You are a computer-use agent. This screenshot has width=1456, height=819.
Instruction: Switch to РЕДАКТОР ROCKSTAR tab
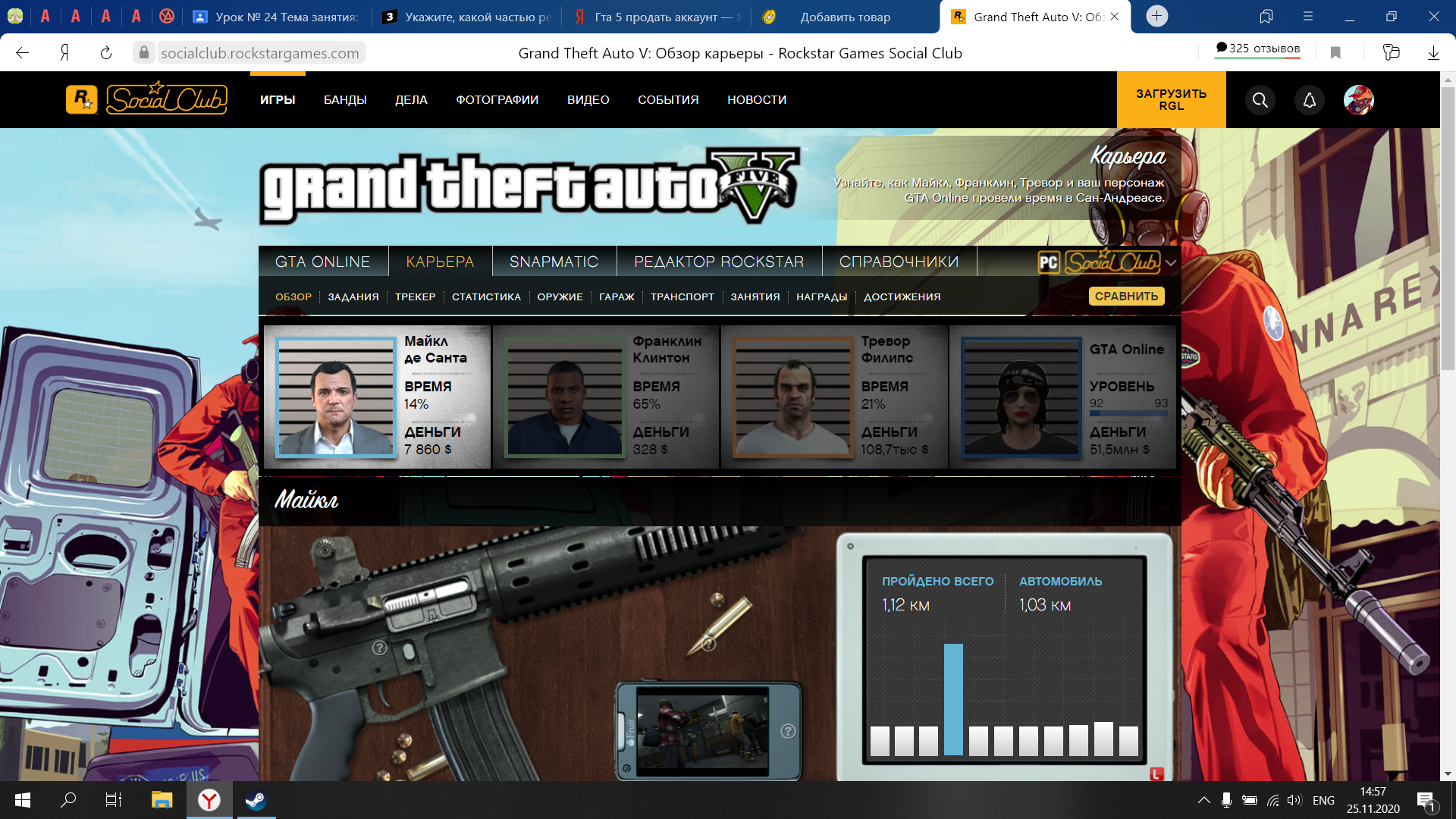tap(719, 262)
